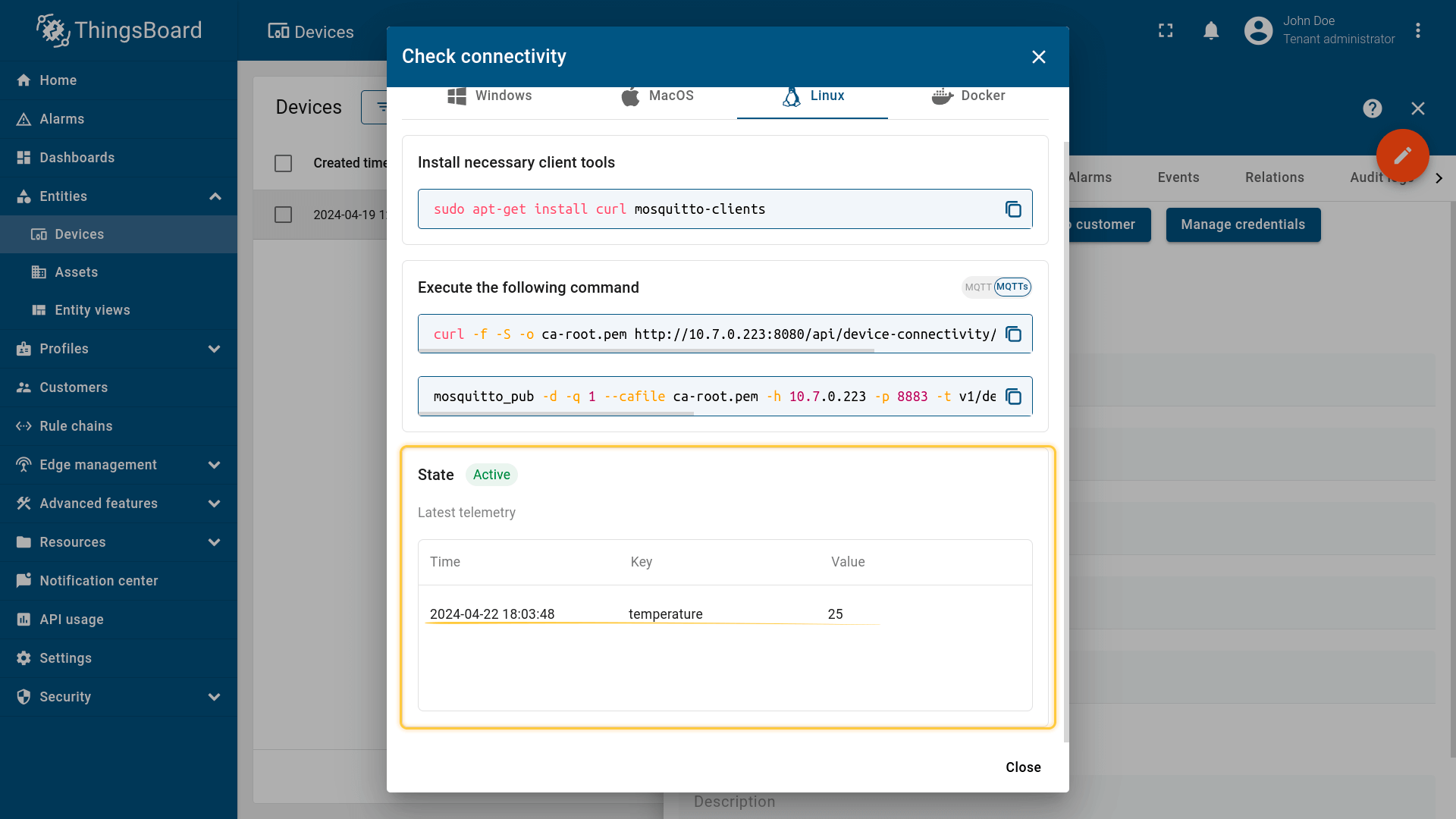Expand the Profiles sidebar menu
Viewport: 1456px width, 819px height.
pos(214,349)
